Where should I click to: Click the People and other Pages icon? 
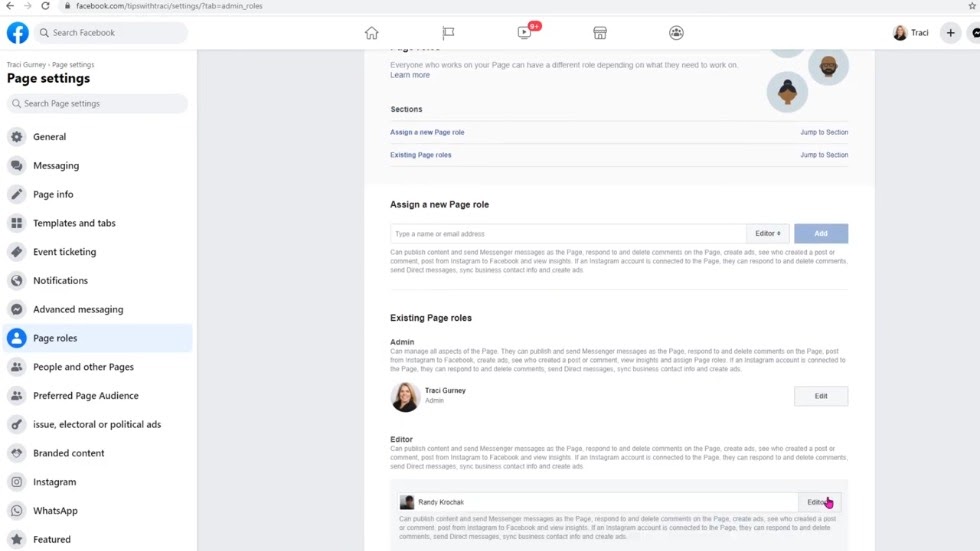point(17,367)
